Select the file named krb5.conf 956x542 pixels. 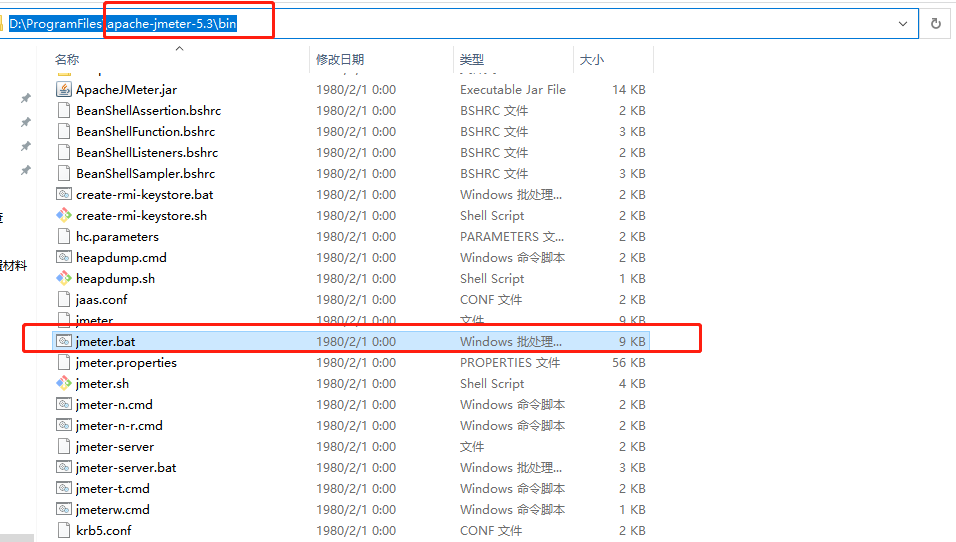(104, 530)
